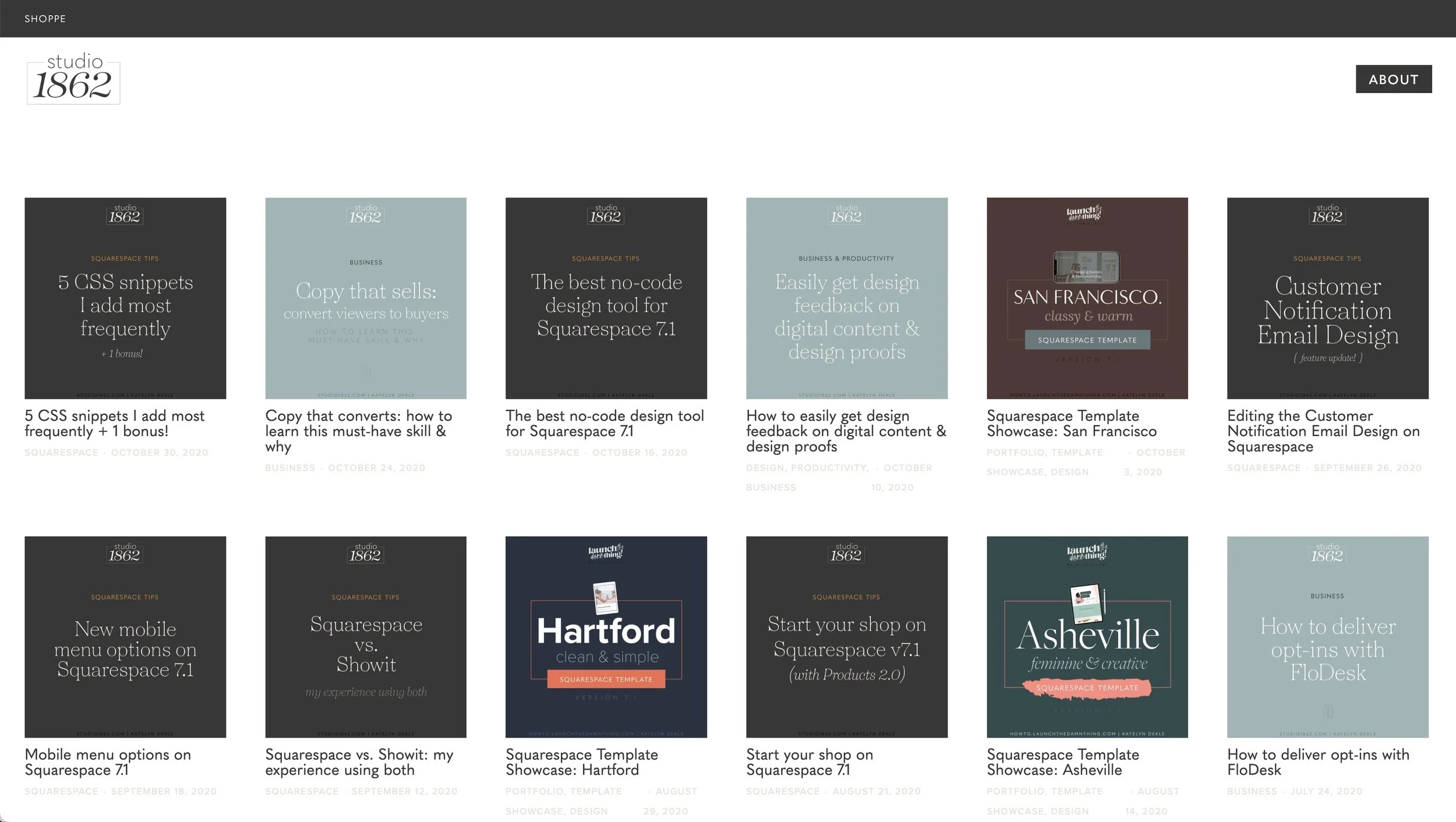Click the Asheville template thumbnail image

[1087, 636]
